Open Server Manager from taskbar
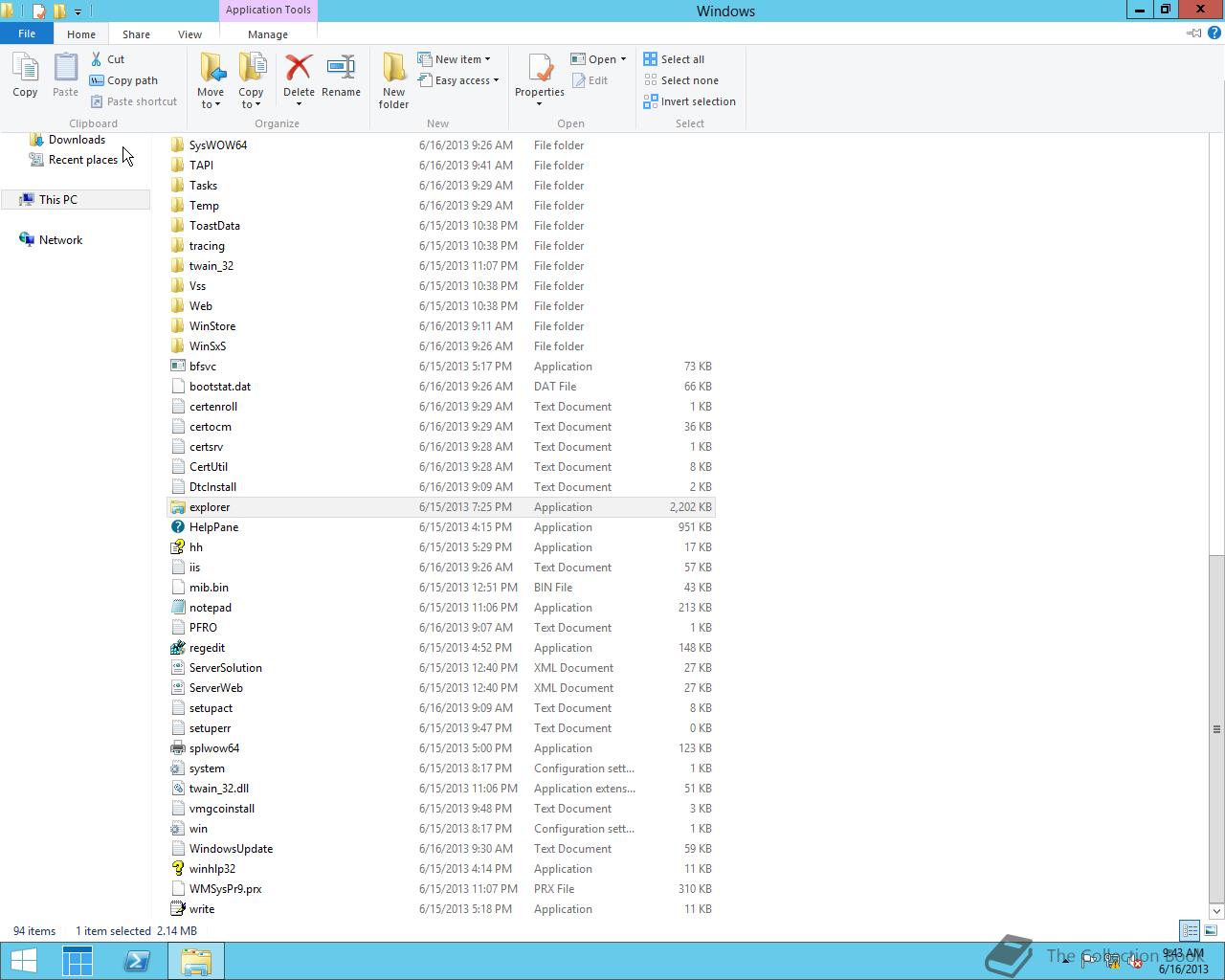The image size is (1225, 980). 78,961
